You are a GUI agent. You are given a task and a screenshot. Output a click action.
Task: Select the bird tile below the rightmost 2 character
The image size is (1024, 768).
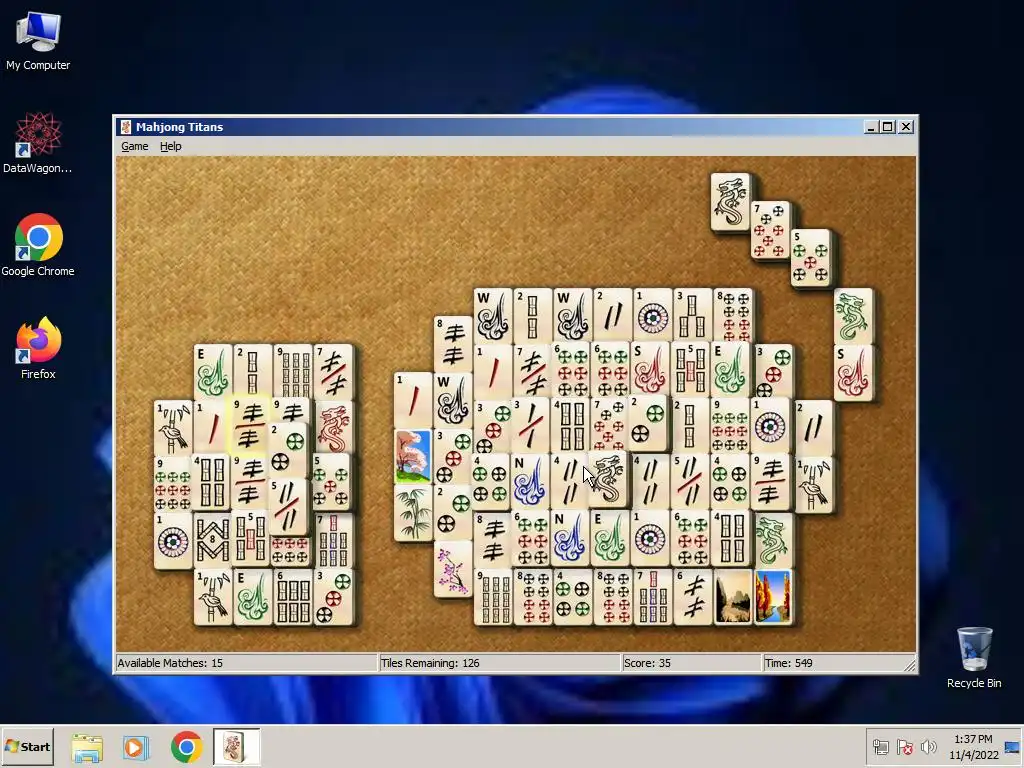(814, 485)
